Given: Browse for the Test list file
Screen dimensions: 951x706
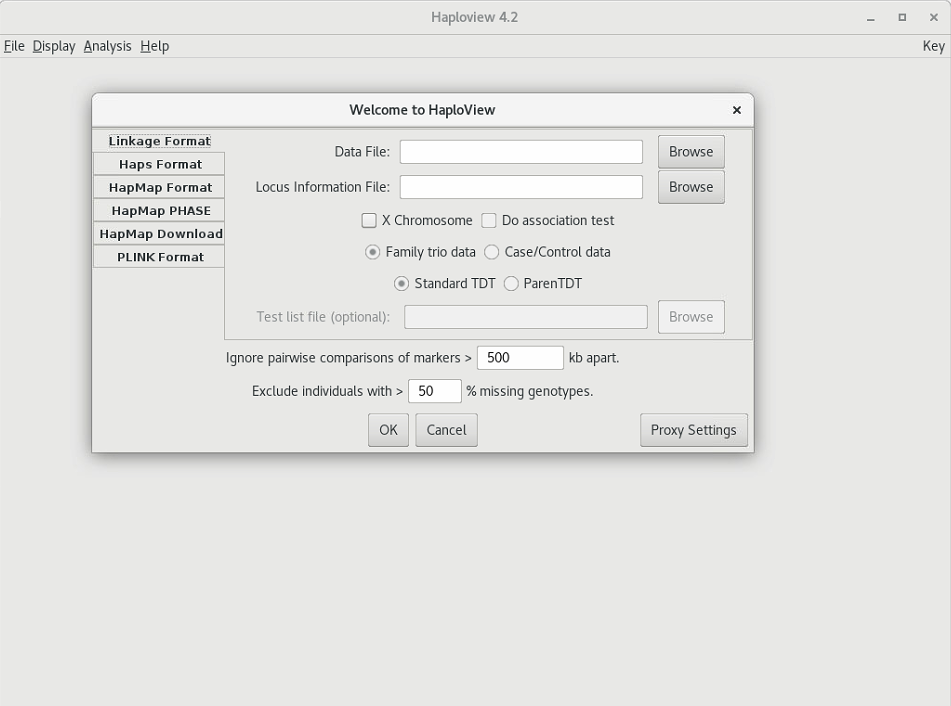Looking at the screenshot, I should [x=691, y=317].
